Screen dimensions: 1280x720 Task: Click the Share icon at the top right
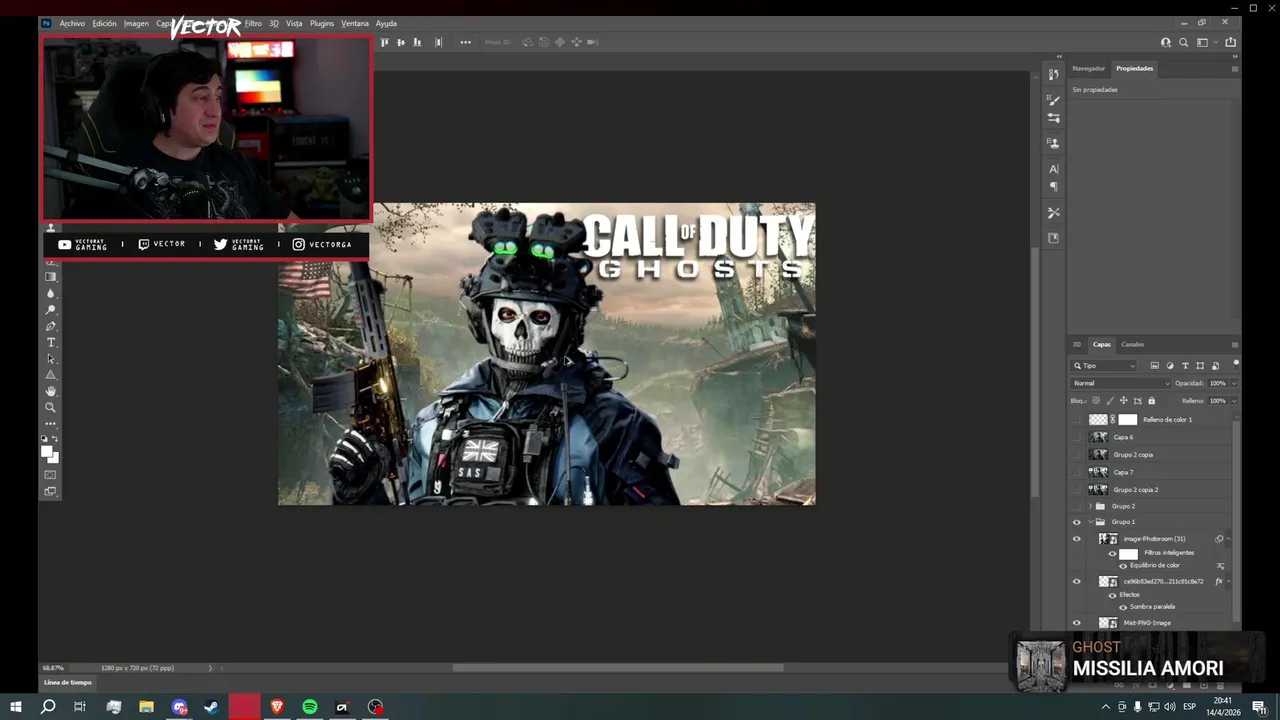(1231, 42)
